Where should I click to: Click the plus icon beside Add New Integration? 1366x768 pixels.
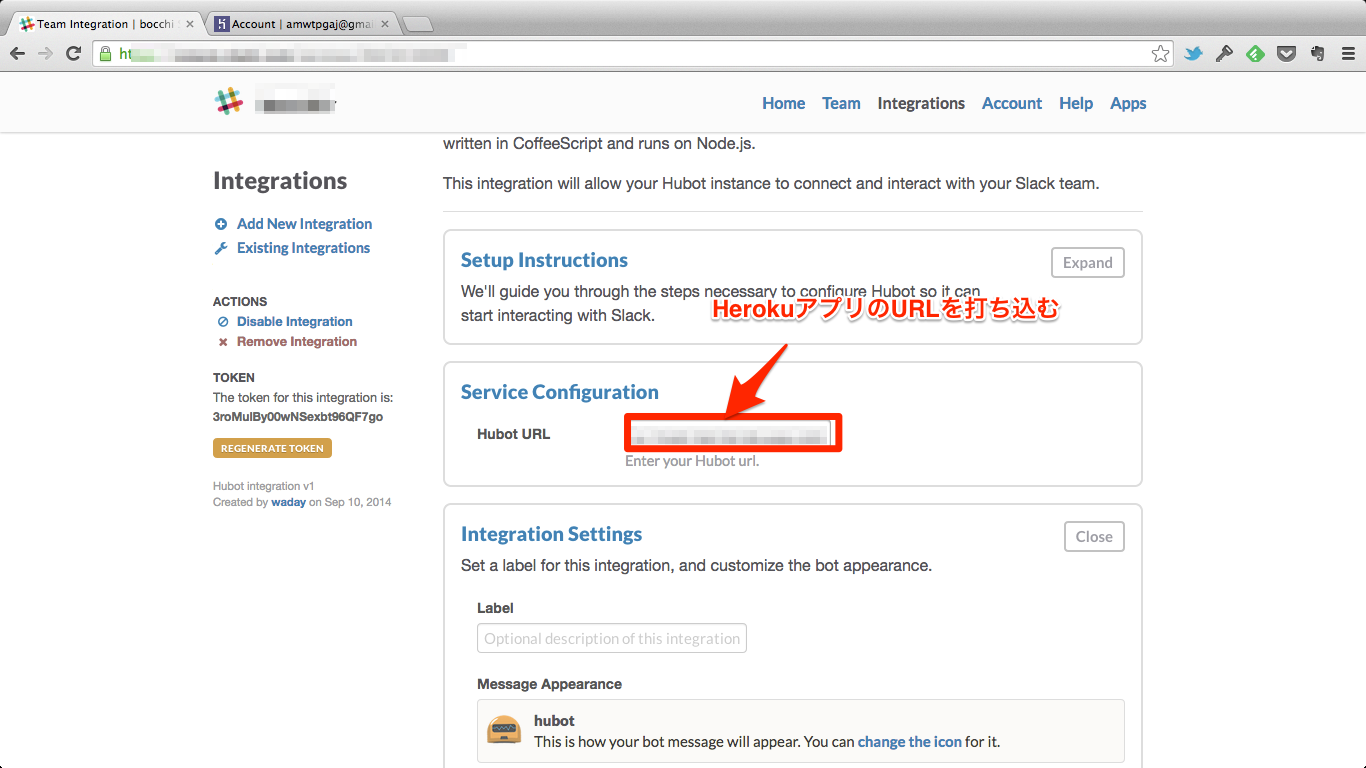221,224
